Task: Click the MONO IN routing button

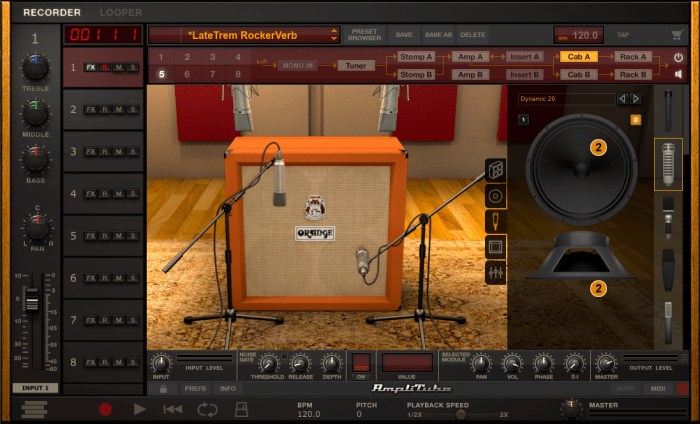Action: click(x=298, y=66)
